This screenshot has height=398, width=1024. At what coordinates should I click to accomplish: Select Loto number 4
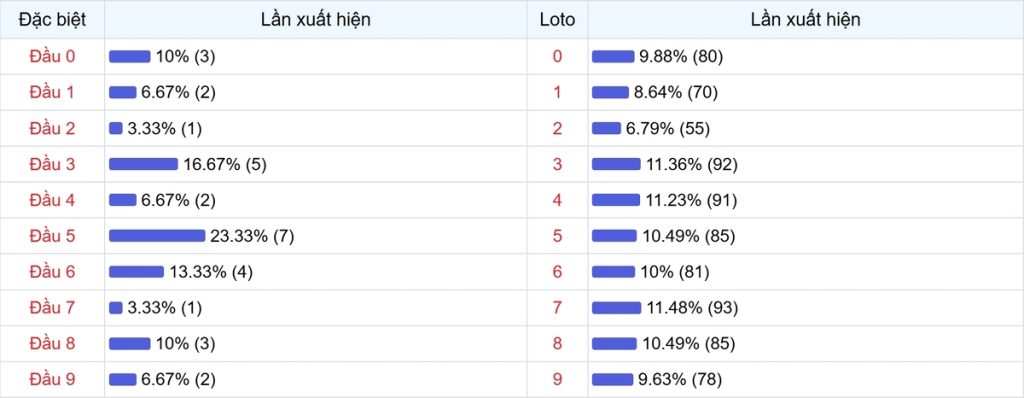pyautogui.click(x=557, y=200)
